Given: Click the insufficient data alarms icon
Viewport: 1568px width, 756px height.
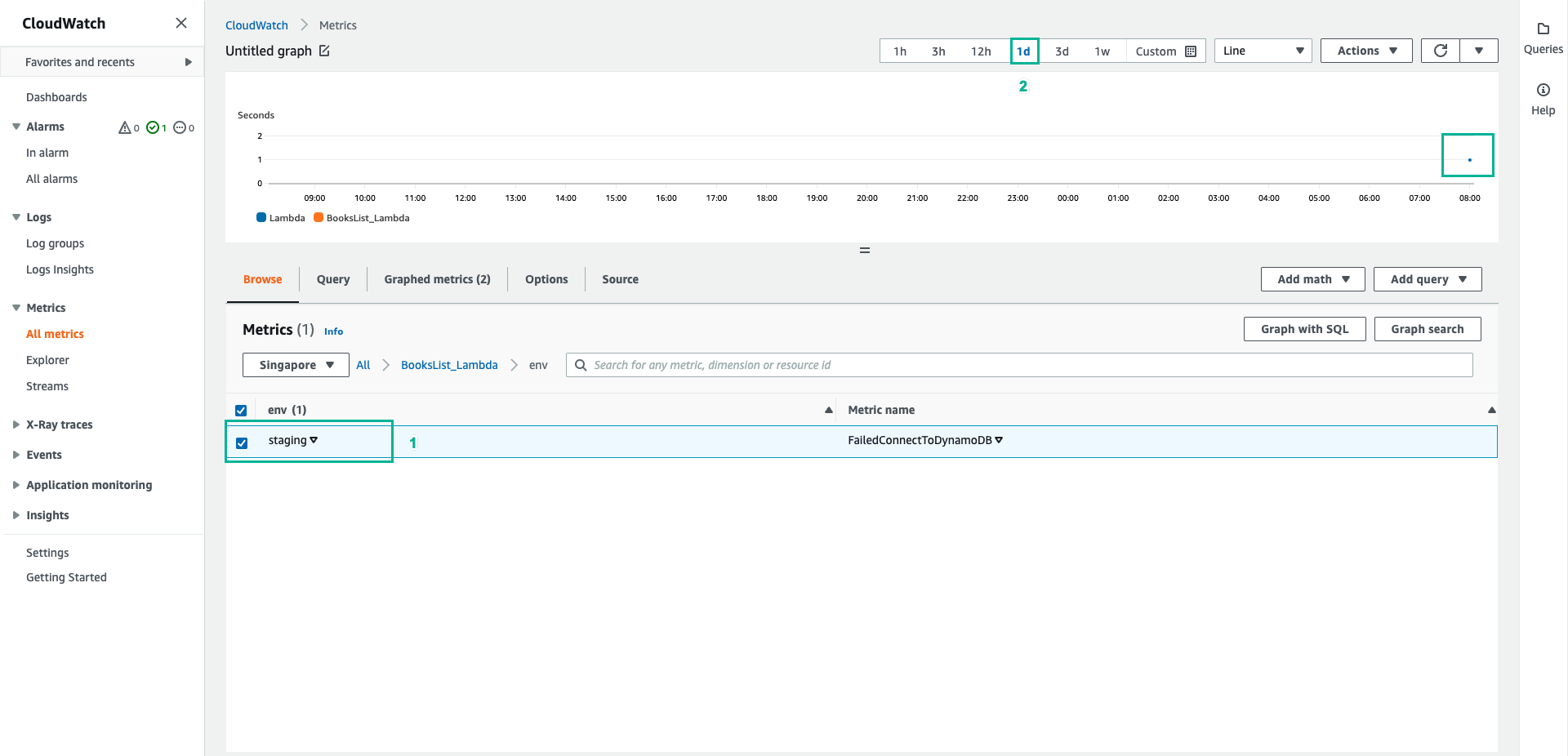Looking at the screenshot, I should tap(180, 127).
